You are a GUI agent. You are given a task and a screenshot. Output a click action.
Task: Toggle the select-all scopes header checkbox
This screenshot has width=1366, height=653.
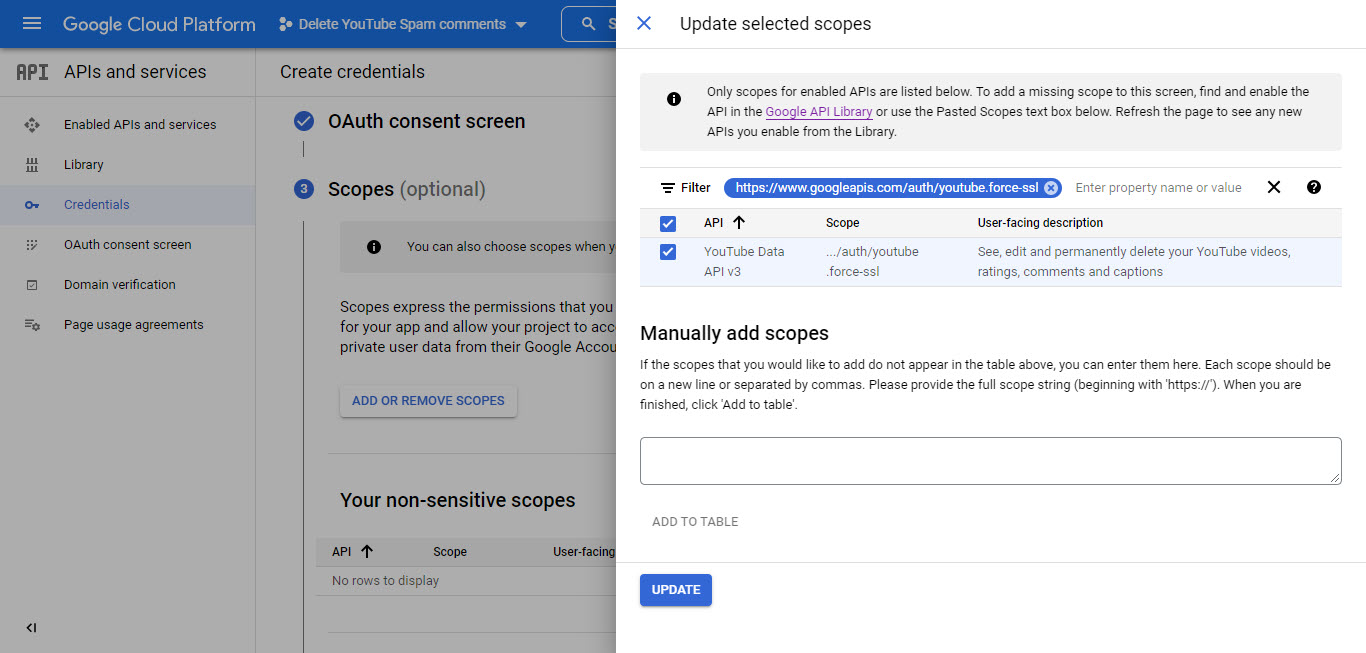click(668, 223)
